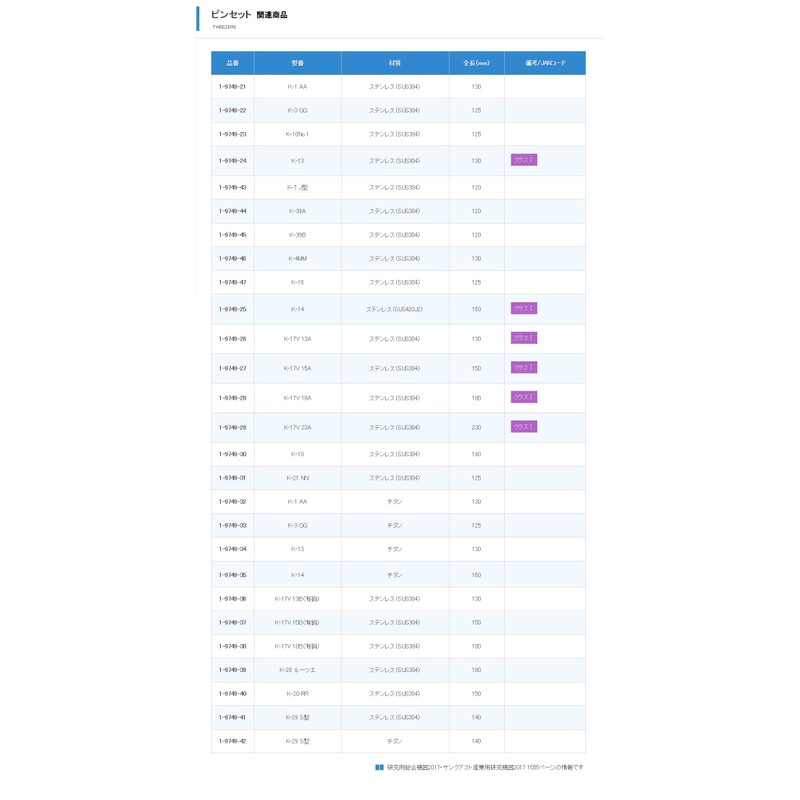Image resolution: width=800 pixels, height=800 pixels.
Task: Click the 備考/JANコード column header
Action: point(545,63)
